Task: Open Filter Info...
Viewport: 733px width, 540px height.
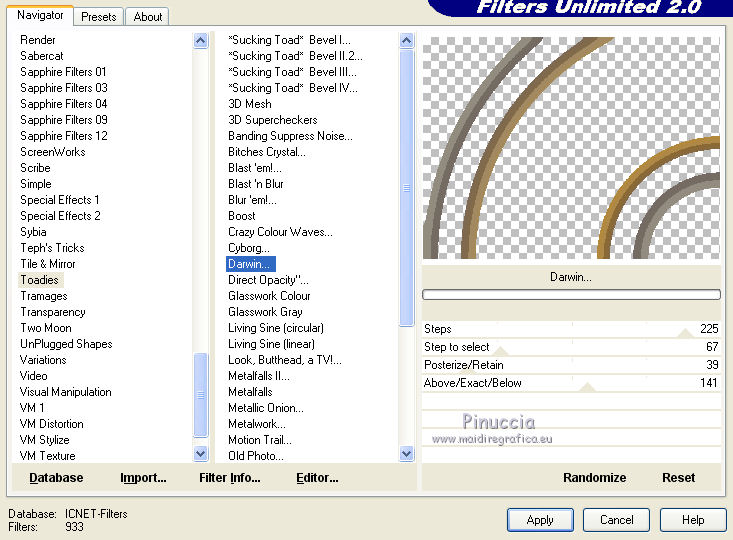Action: click(x=230, y=478)
